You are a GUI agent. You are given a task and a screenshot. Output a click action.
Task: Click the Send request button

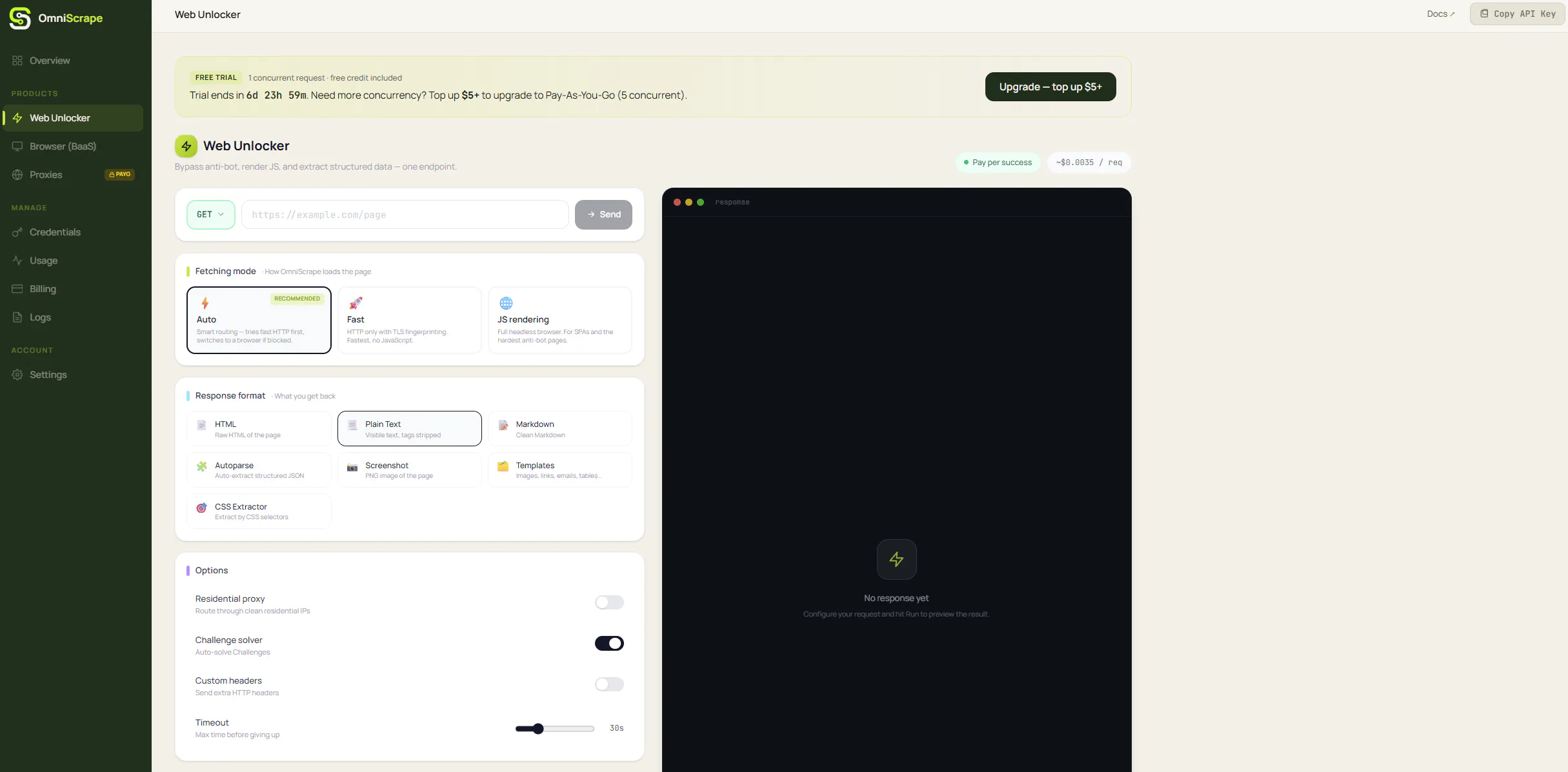[x=603, y=215]
